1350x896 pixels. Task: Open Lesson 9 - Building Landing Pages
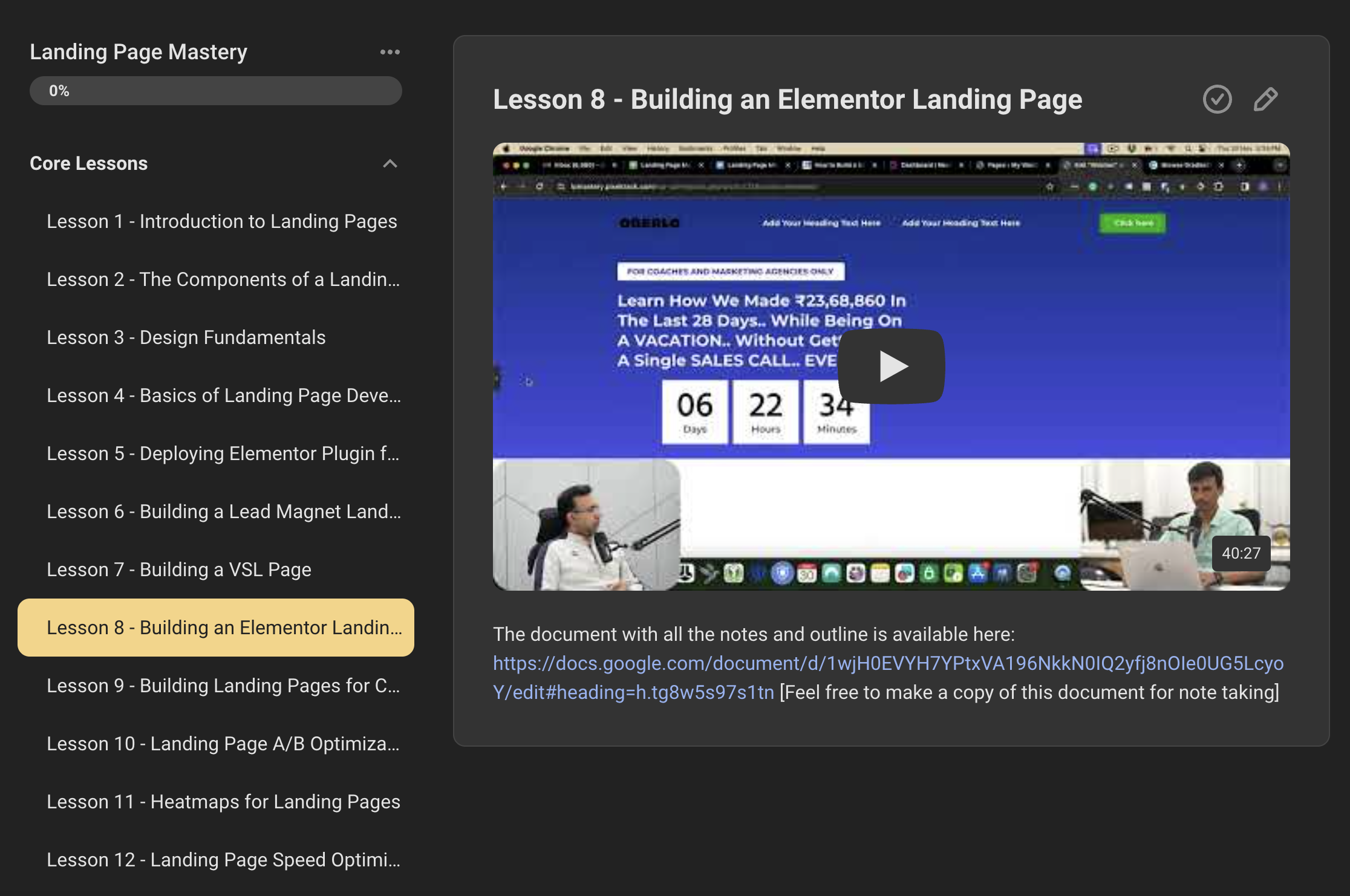(x=223, y=686)
